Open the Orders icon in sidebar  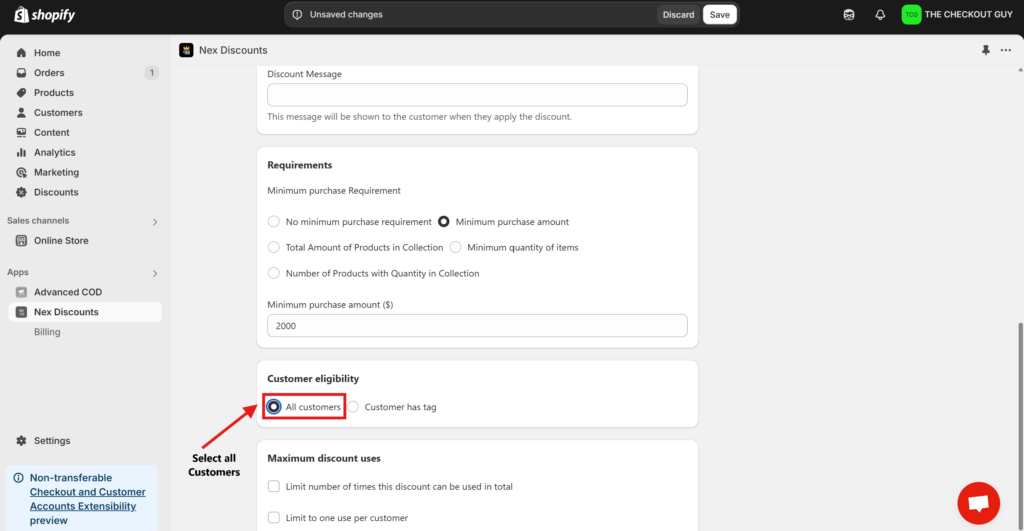[22, 72]
